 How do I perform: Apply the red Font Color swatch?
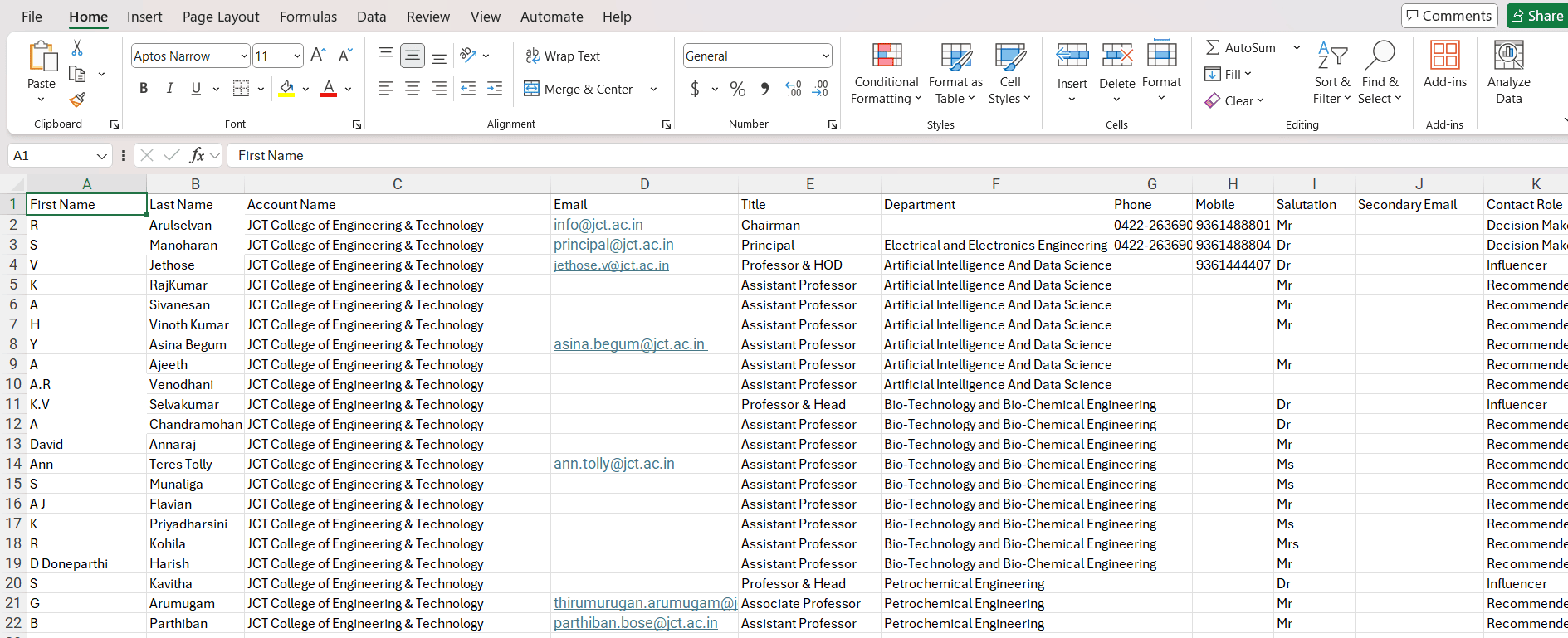[x=329, y=89]
